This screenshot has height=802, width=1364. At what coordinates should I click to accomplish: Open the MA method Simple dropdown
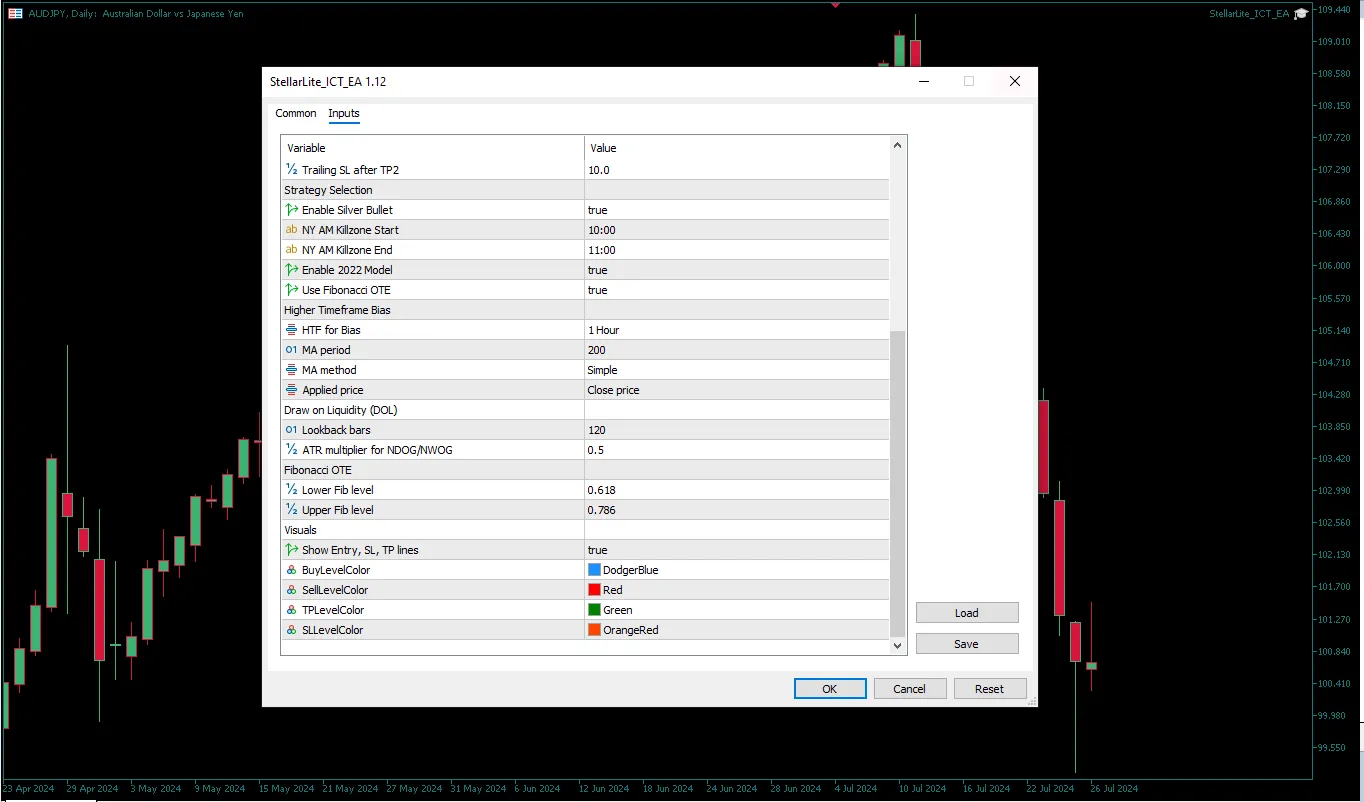click(x=736, y=370)
